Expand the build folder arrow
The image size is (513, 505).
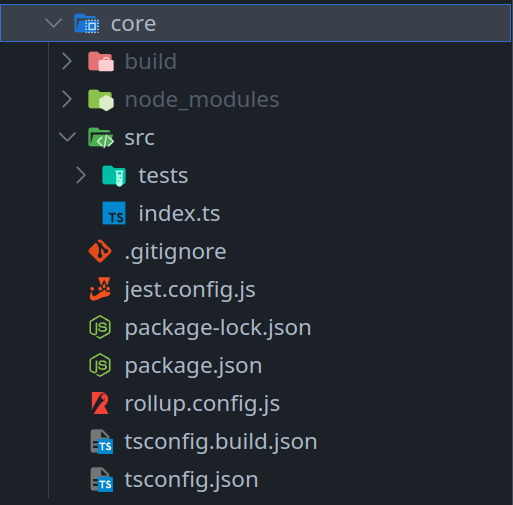coord(67,61)
